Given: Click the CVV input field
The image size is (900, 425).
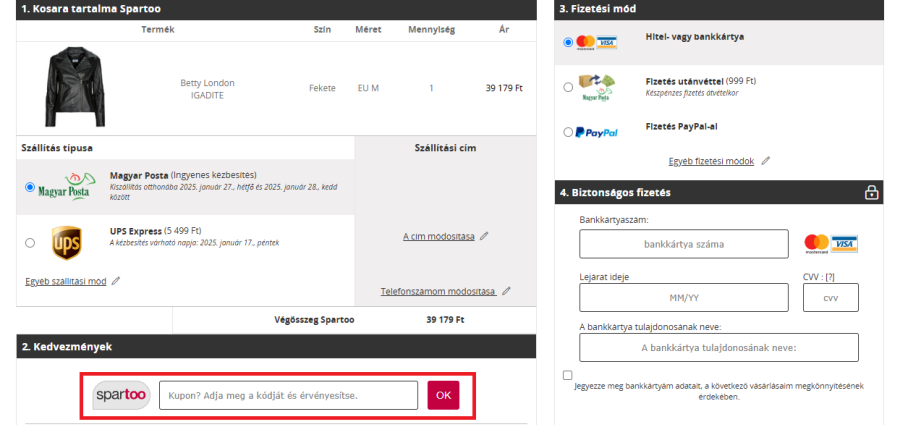Looking at the screenshot, I should coord(830,297).
